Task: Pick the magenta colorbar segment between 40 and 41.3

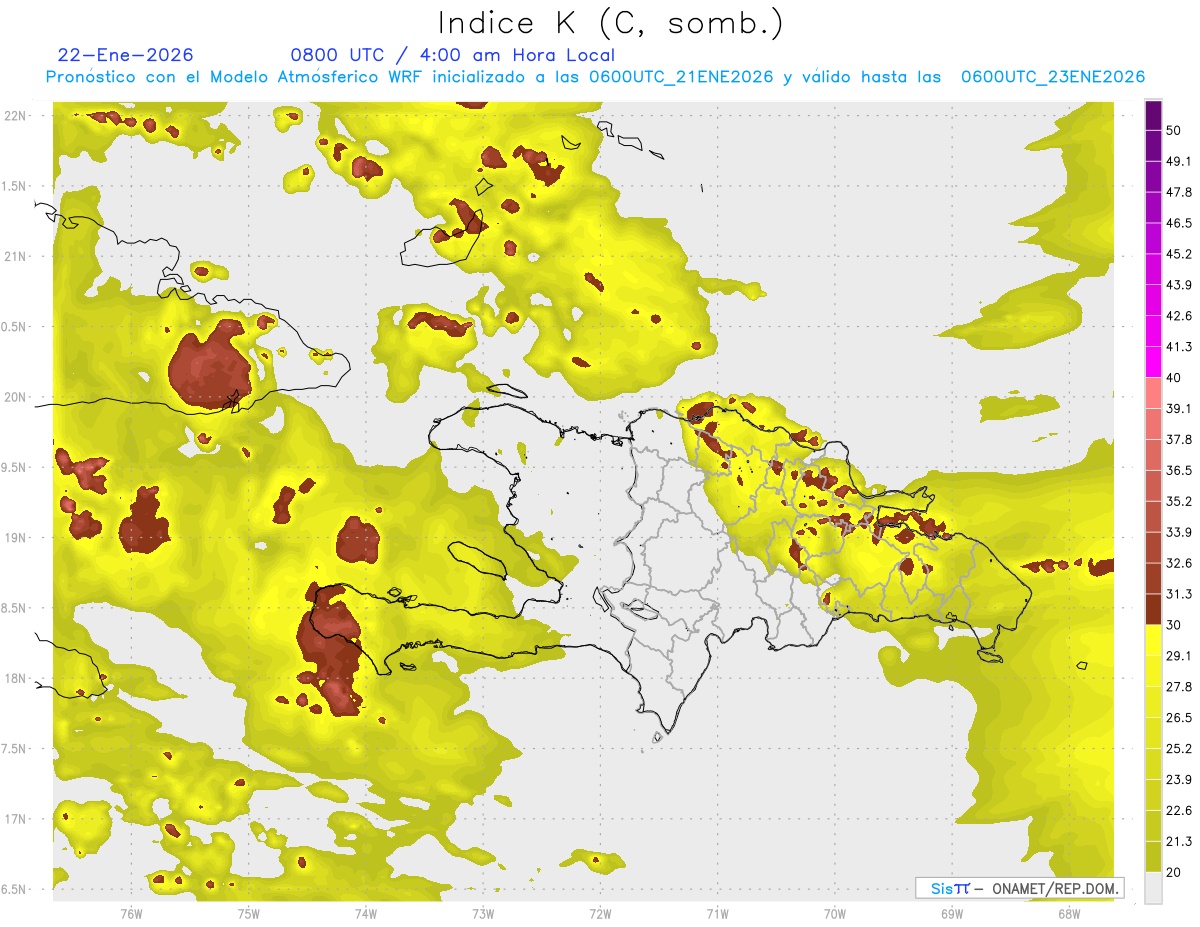Action: click(x=1154, y=362)
